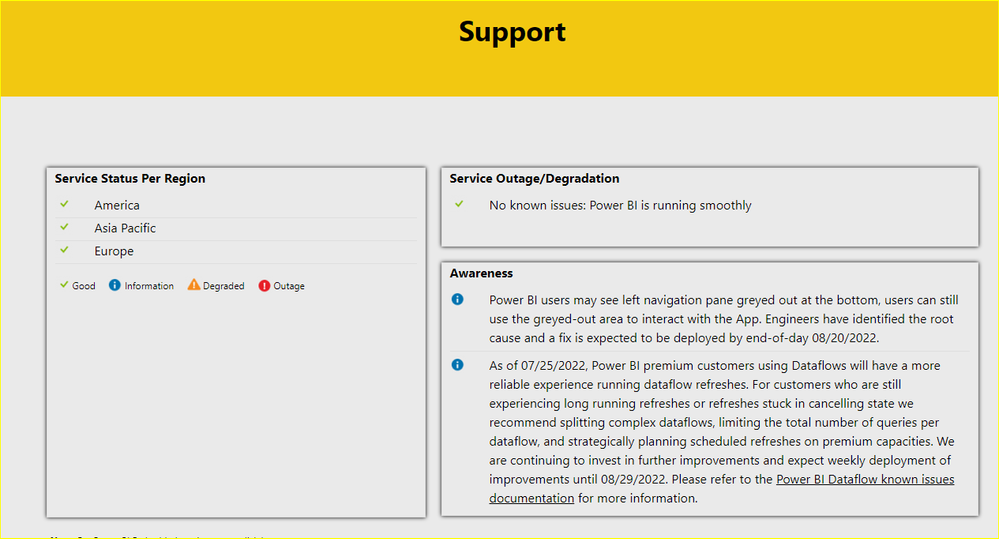The image size is (999, 539).
Task: Click the Information legend label
Action: pos(149,286)
